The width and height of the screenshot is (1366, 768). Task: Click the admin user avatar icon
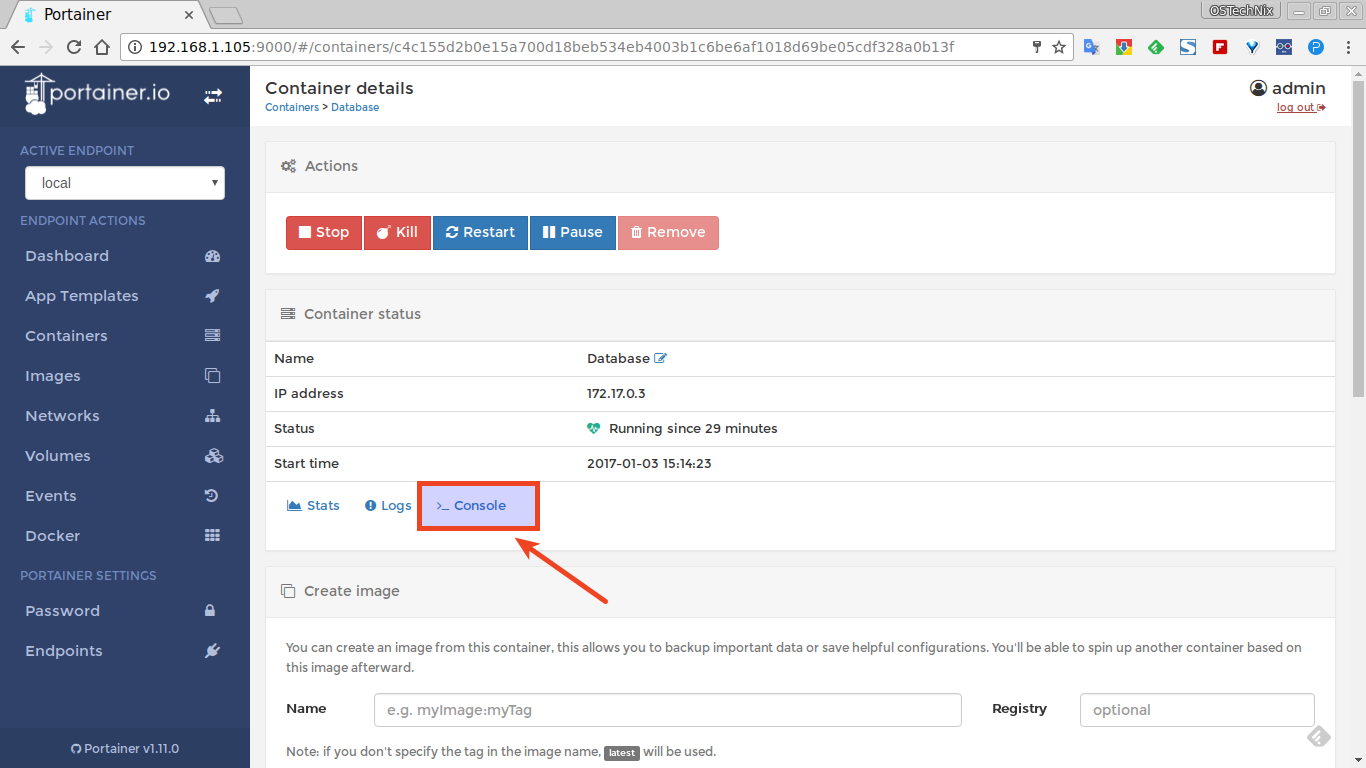pos(1259,88)
